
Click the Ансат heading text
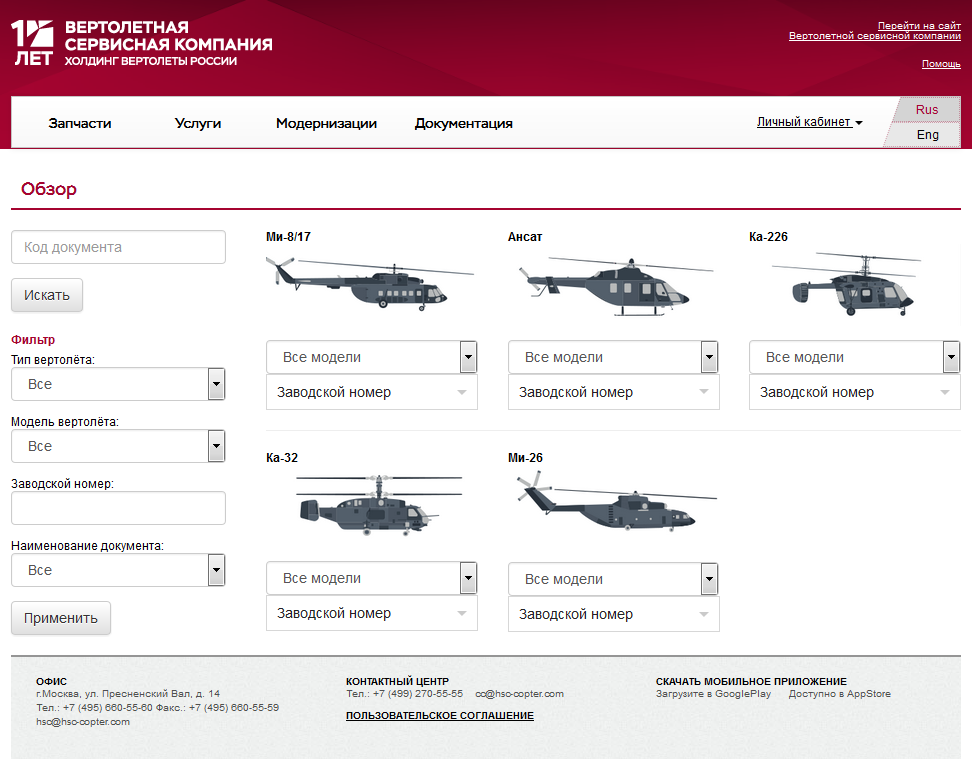(x=525, y=237)
